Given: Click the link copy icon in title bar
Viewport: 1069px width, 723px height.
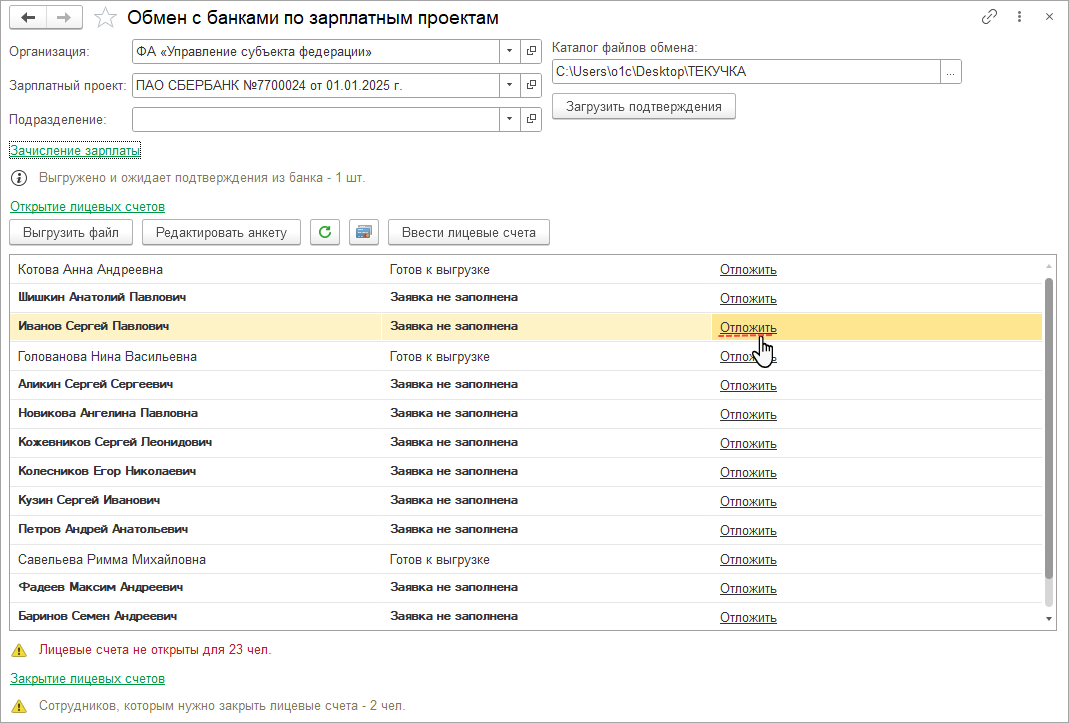Looking at the screenshot, I should point(989,18).
